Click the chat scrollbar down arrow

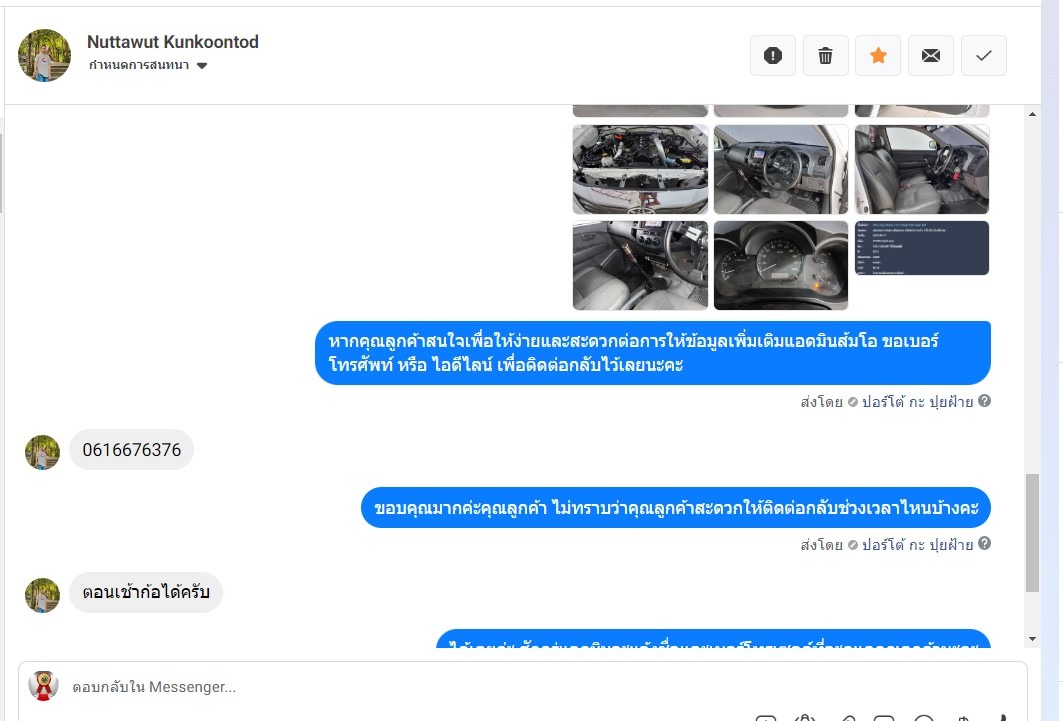click(x=1032, y=638)
